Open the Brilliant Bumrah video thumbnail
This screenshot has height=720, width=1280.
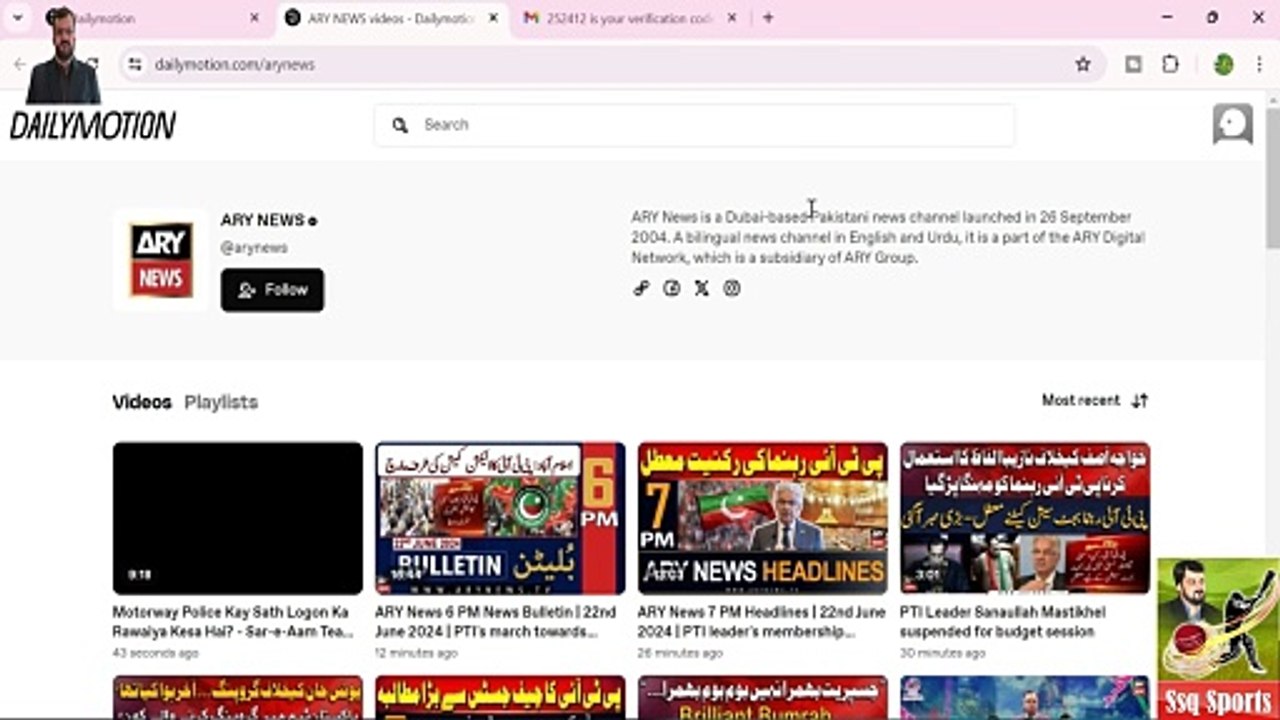click(x=763, y=698)
